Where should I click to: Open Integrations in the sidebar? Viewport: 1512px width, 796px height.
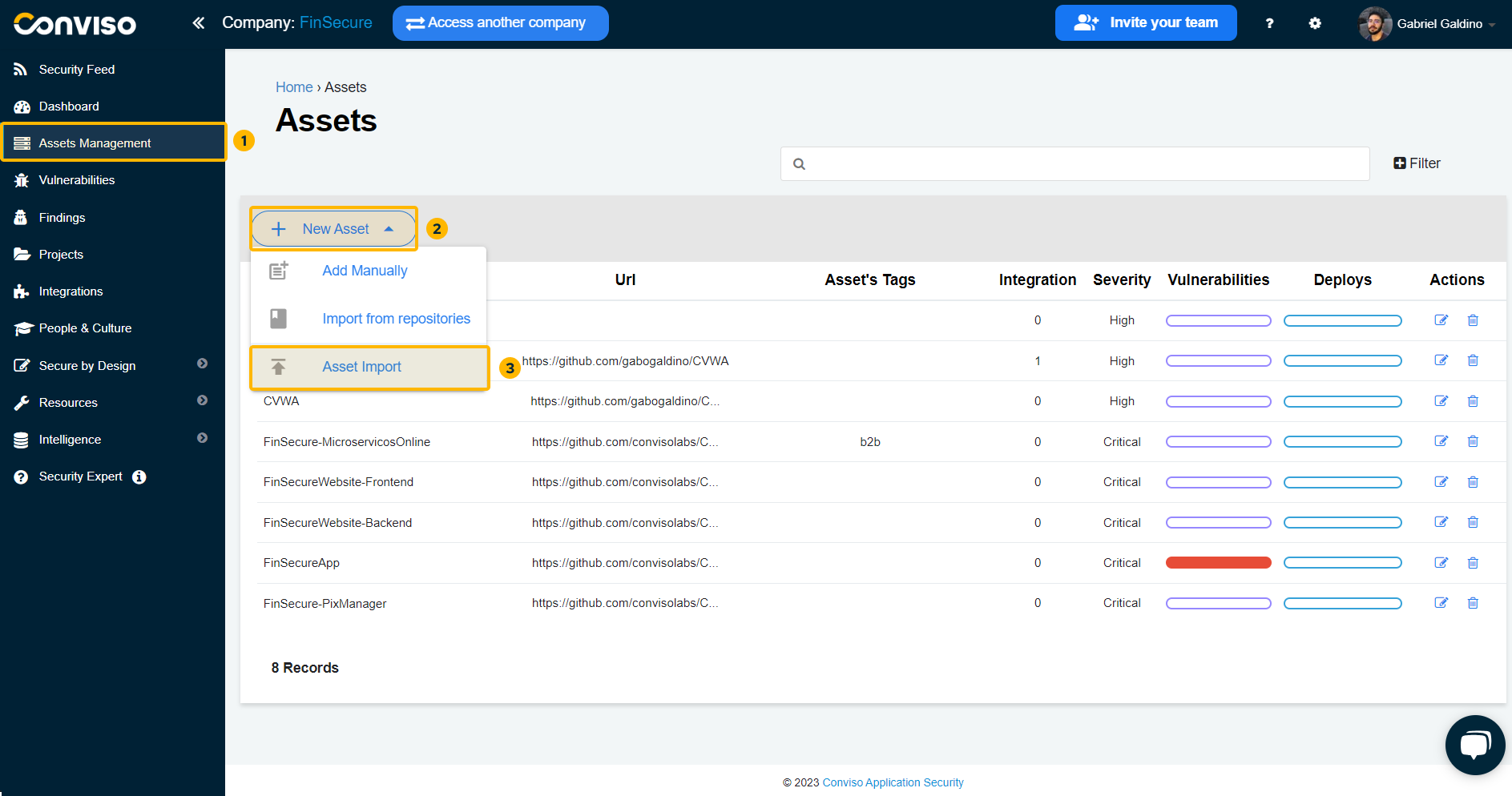pyautogui.click(x=71, y=291)
